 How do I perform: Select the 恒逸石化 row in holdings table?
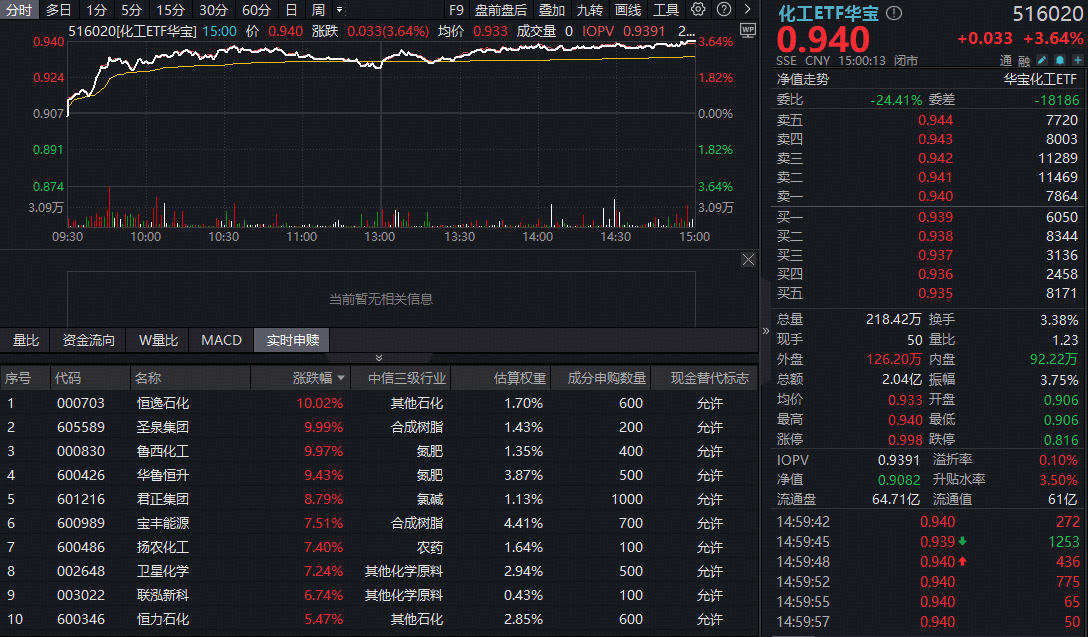click(x=163, y=403)
